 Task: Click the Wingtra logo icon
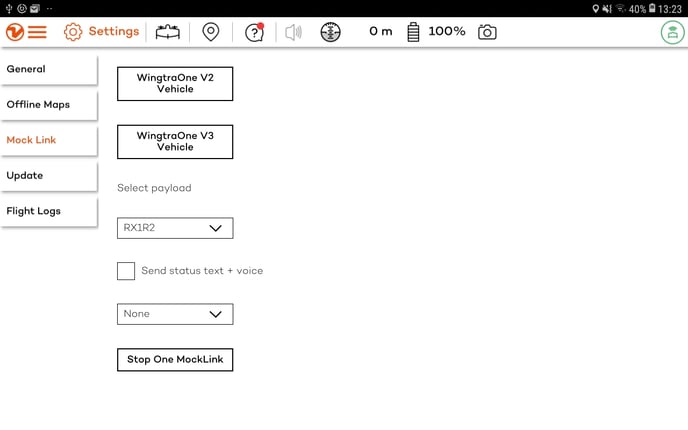click(14, 32)
